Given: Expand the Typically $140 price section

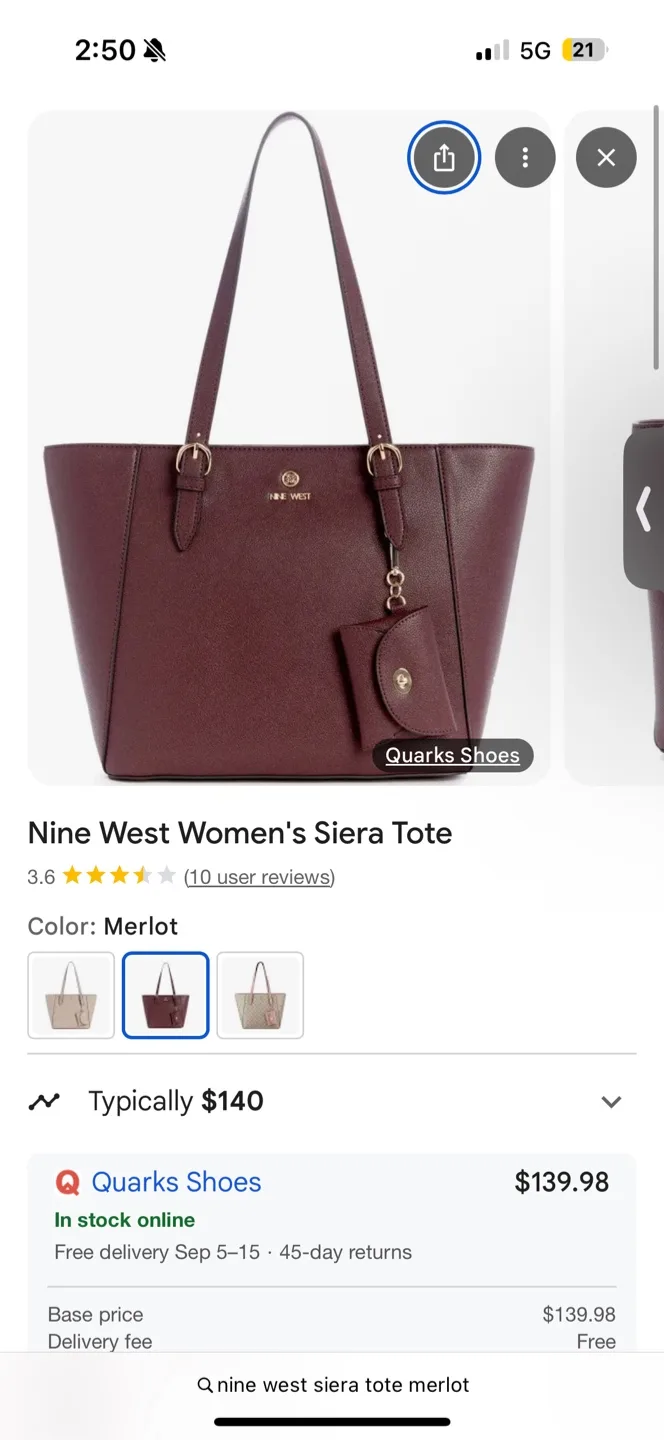Looking at the screenshot, I should point(611,1102).
